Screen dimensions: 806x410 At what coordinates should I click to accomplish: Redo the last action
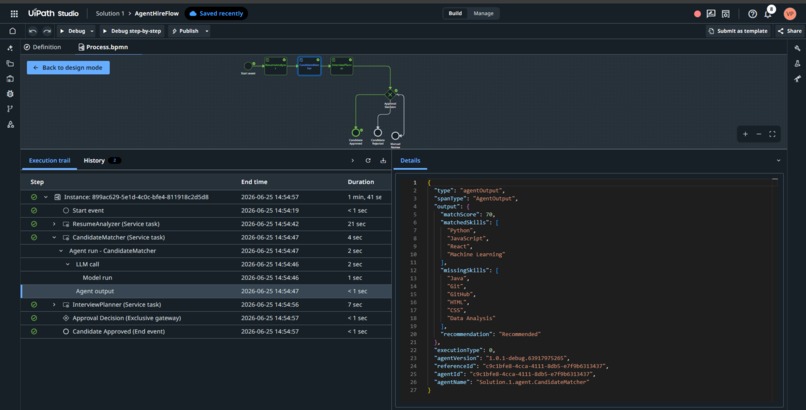47,31
